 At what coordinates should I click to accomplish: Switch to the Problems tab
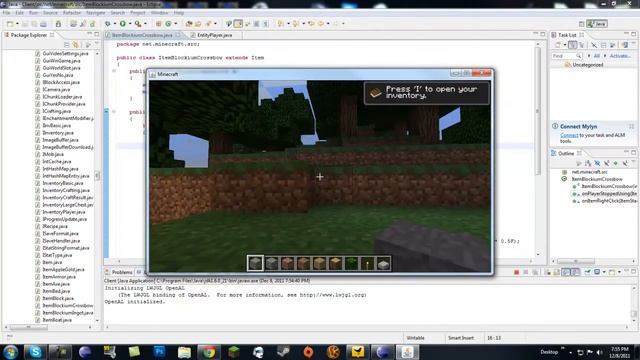(x=122, y=272)
